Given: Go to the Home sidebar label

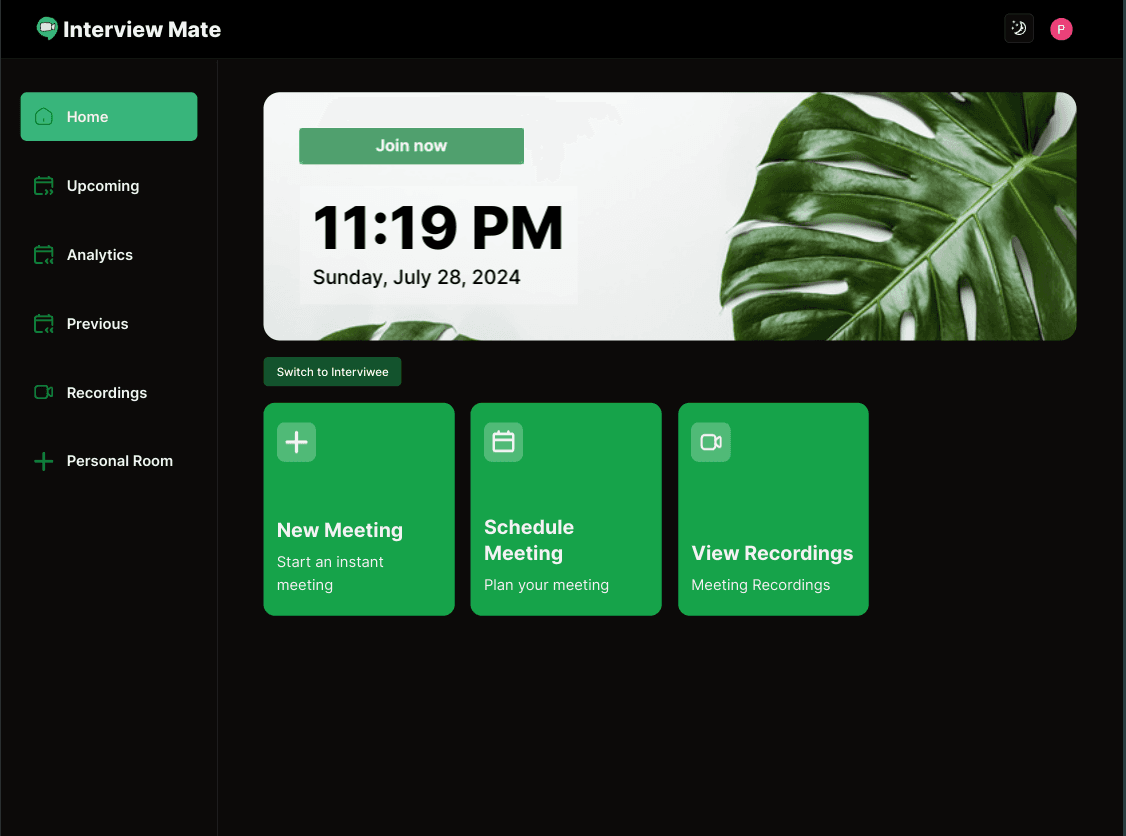Looking at the screenshot, I should pyautogui.click(x=88, y=117).
